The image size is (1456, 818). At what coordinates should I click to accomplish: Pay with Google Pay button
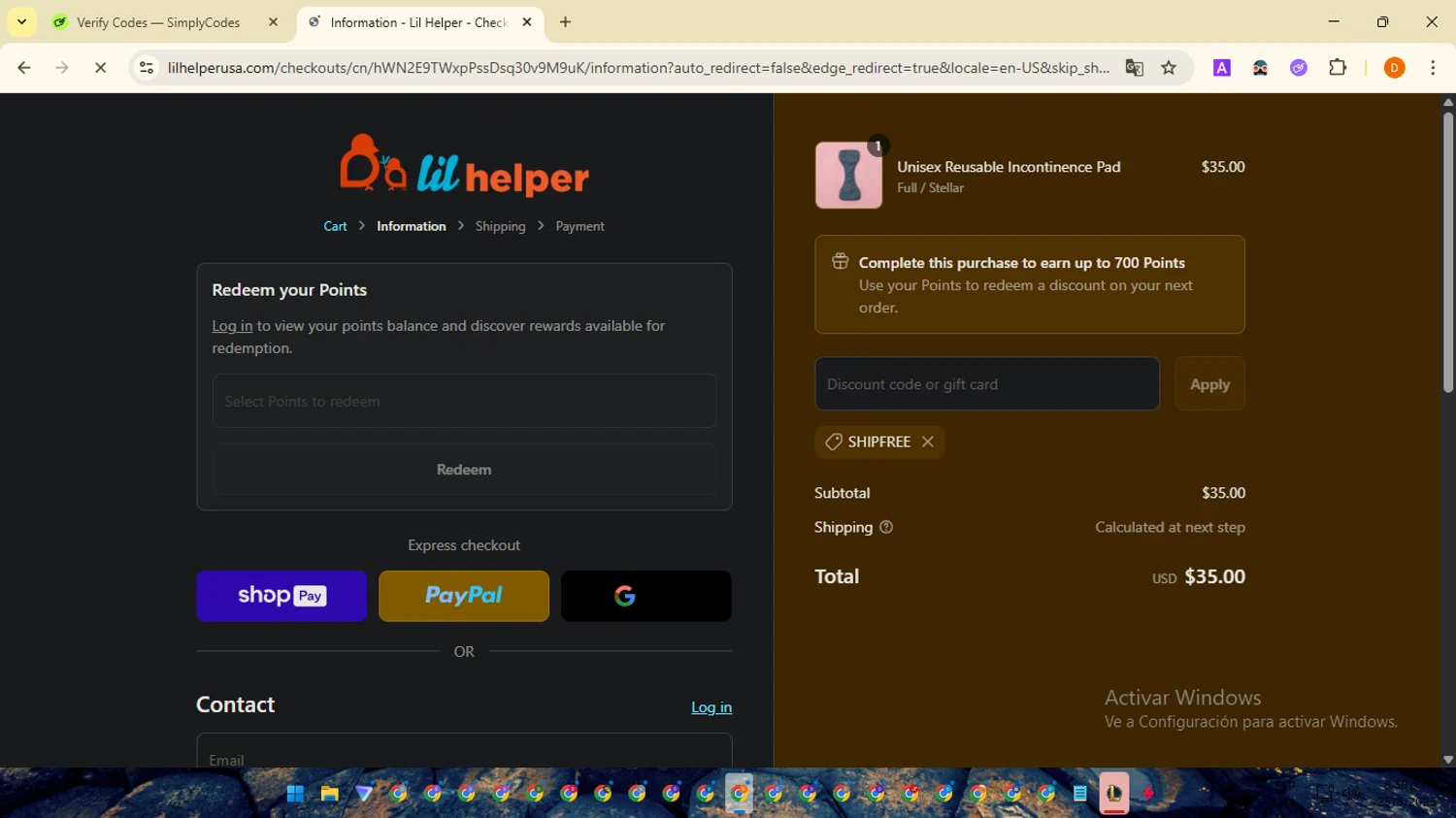coord(646,596)
